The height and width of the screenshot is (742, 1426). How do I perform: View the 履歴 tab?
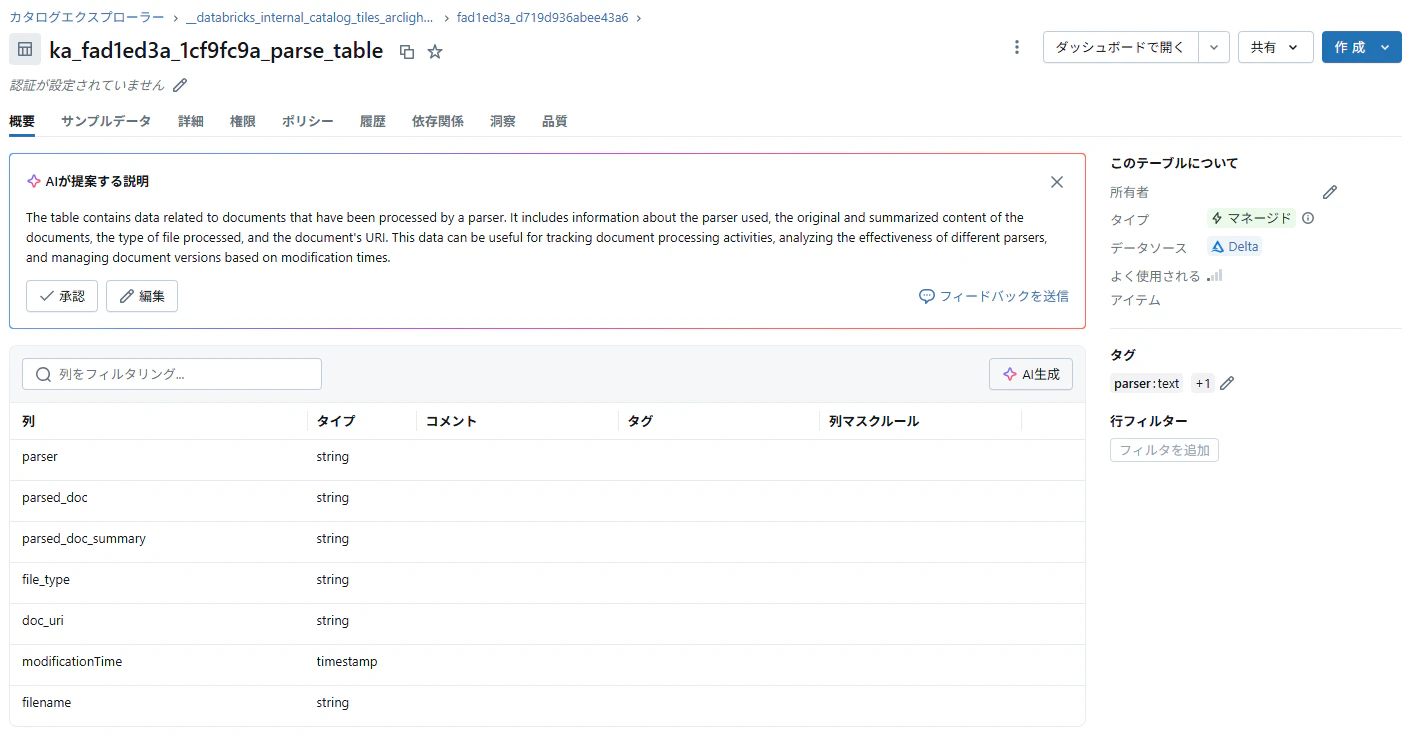pos(373,121)
